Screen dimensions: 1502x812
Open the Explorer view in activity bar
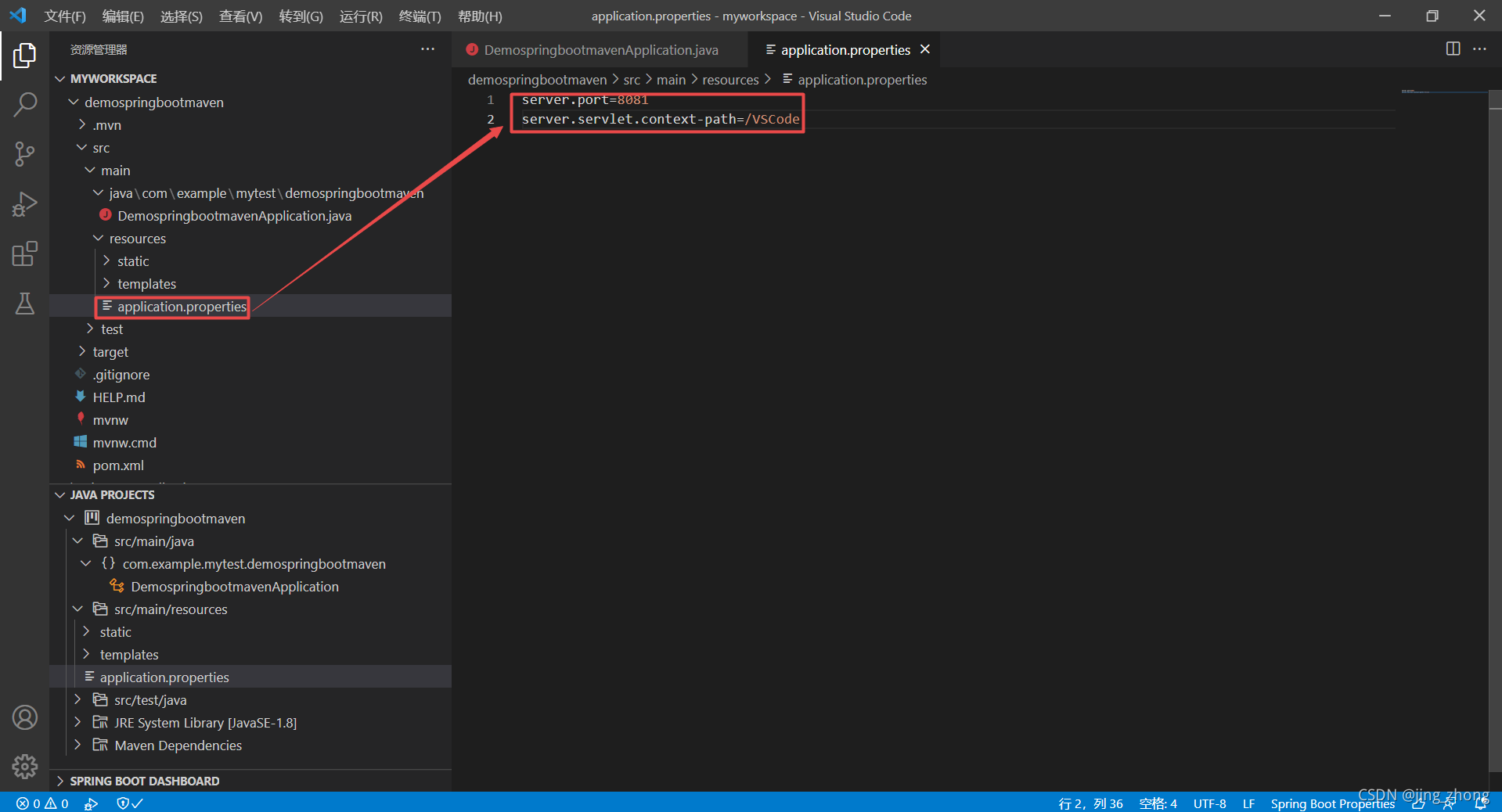(24, 56)
